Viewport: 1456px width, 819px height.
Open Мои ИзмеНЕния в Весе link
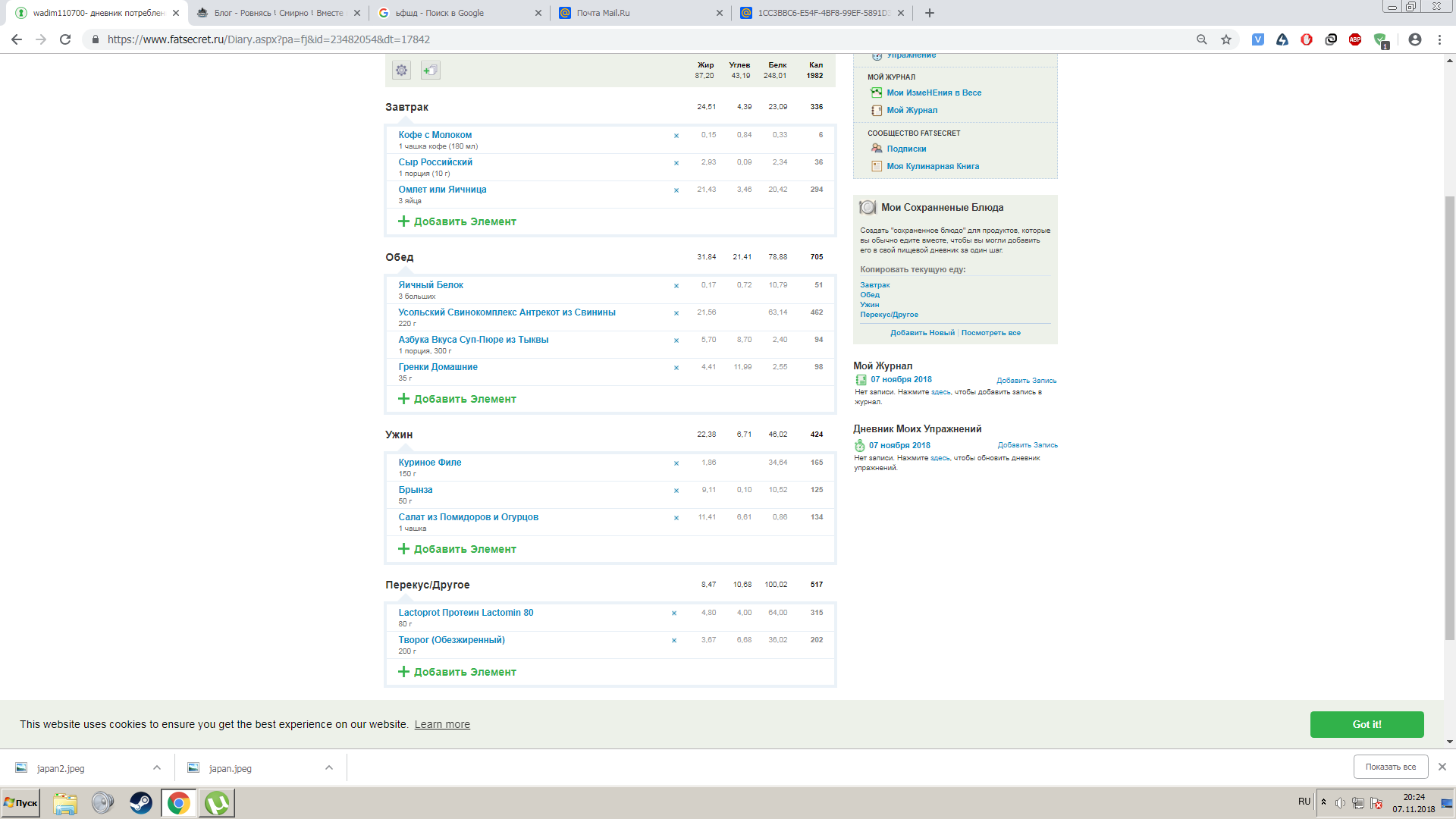(934, 93)
